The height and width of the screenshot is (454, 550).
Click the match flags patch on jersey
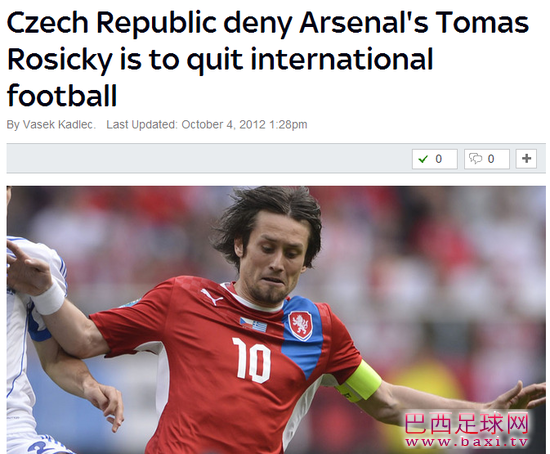(x=253, y=325)
